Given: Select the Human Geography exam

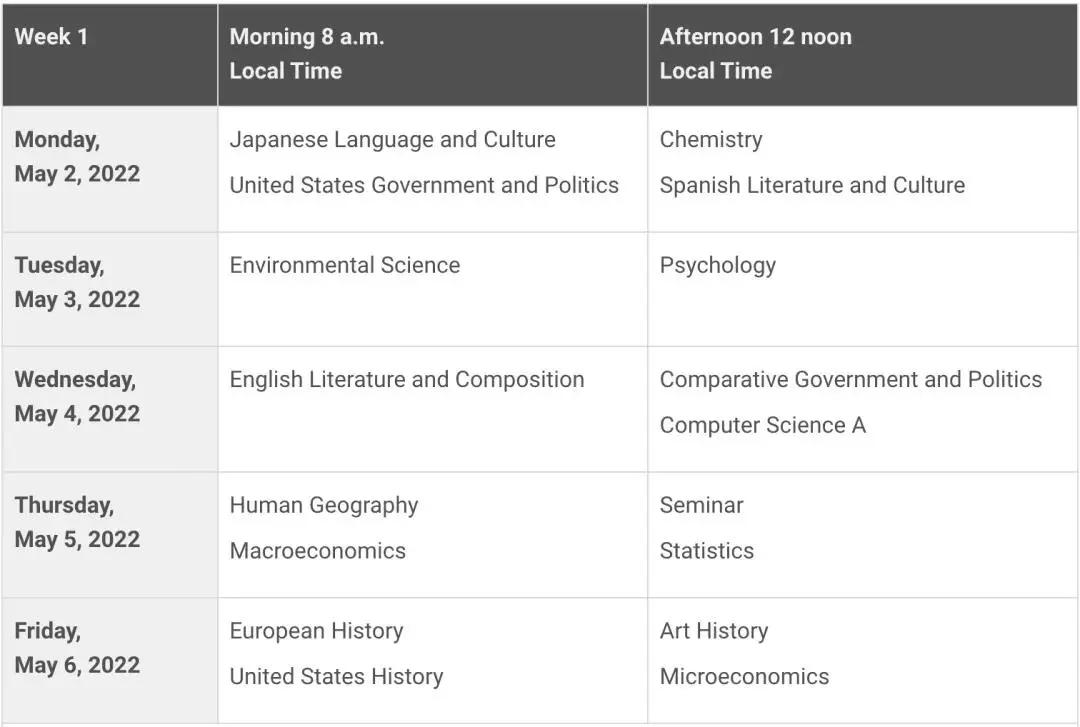Looking at the screenshot, I should (324, 505).
